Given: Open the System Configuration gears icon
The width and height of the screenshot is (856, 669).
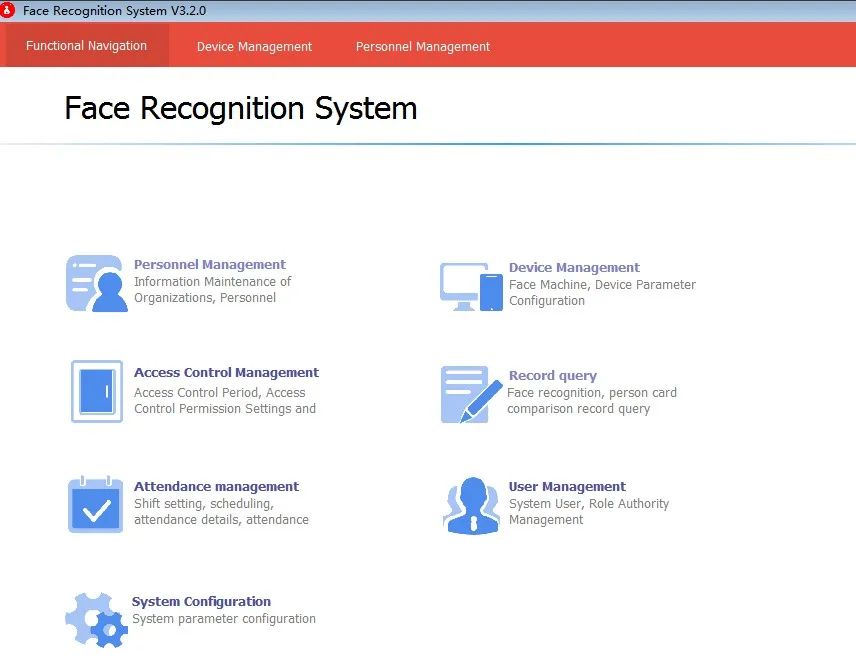Looking at the screenshot, I should [96, 619].
